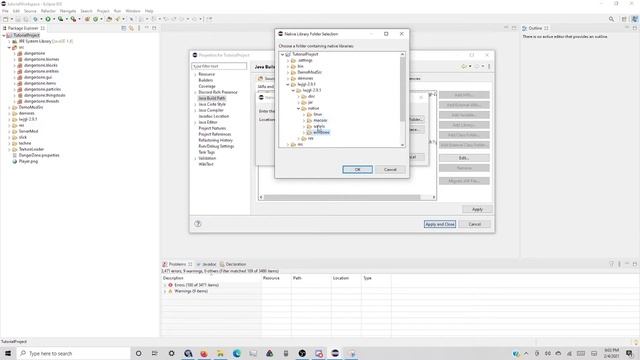Viewport: 640px width, 360px height.
Task: Open the Window menu
Action: tap(133, 11)
